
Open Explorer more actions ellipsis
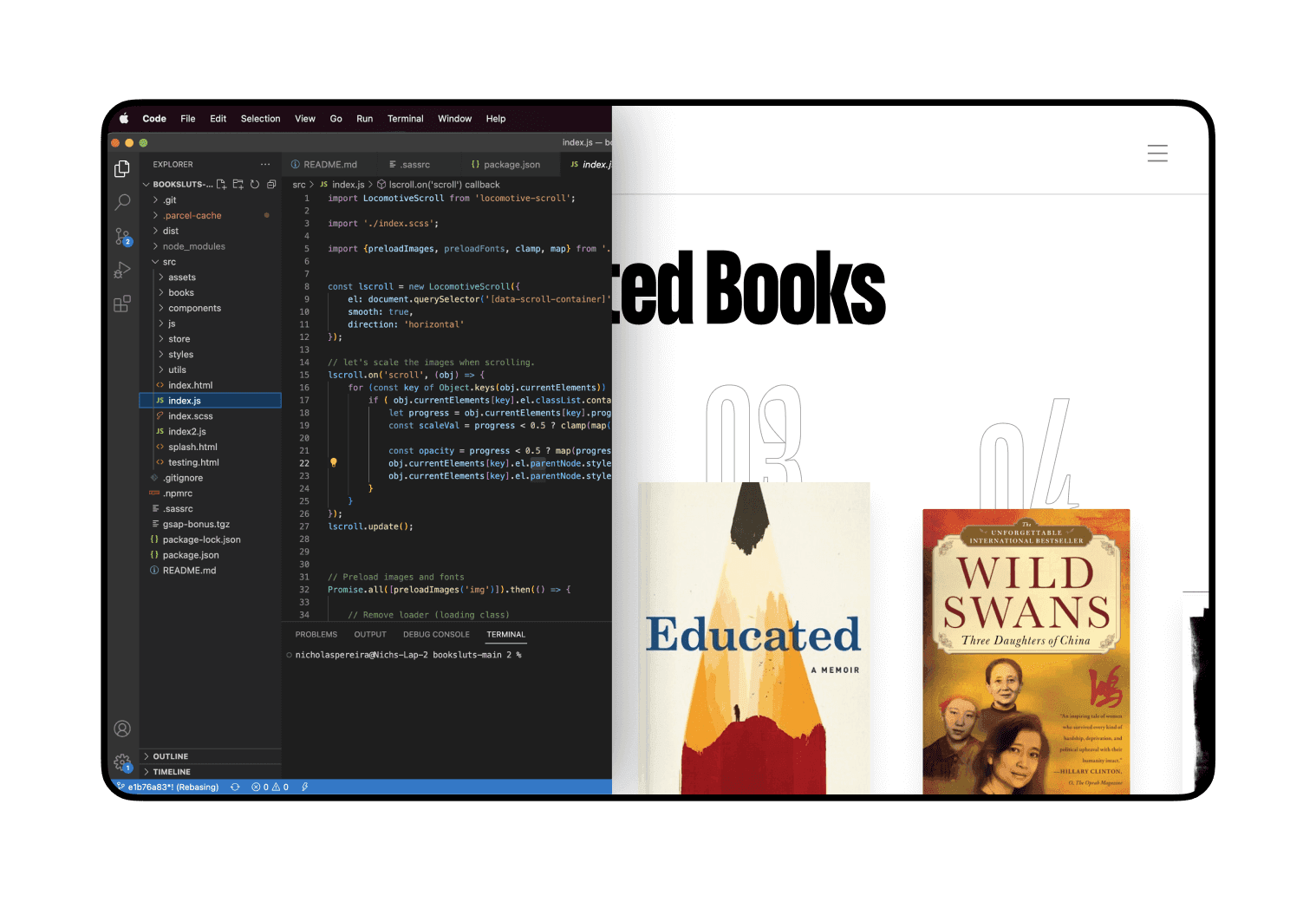coord(265,164)
